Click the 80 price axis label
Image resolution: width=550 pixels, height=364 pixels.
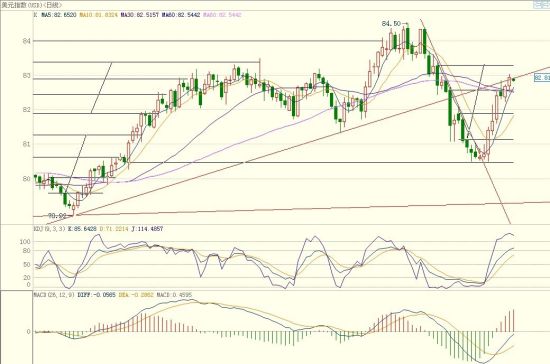(26, 179)
